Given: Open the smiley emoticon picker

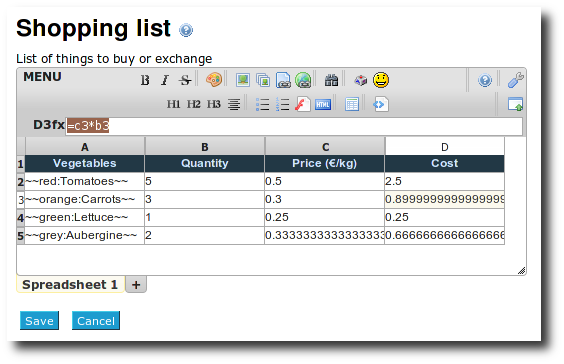Looking at the screenshot, I should 381,80.
